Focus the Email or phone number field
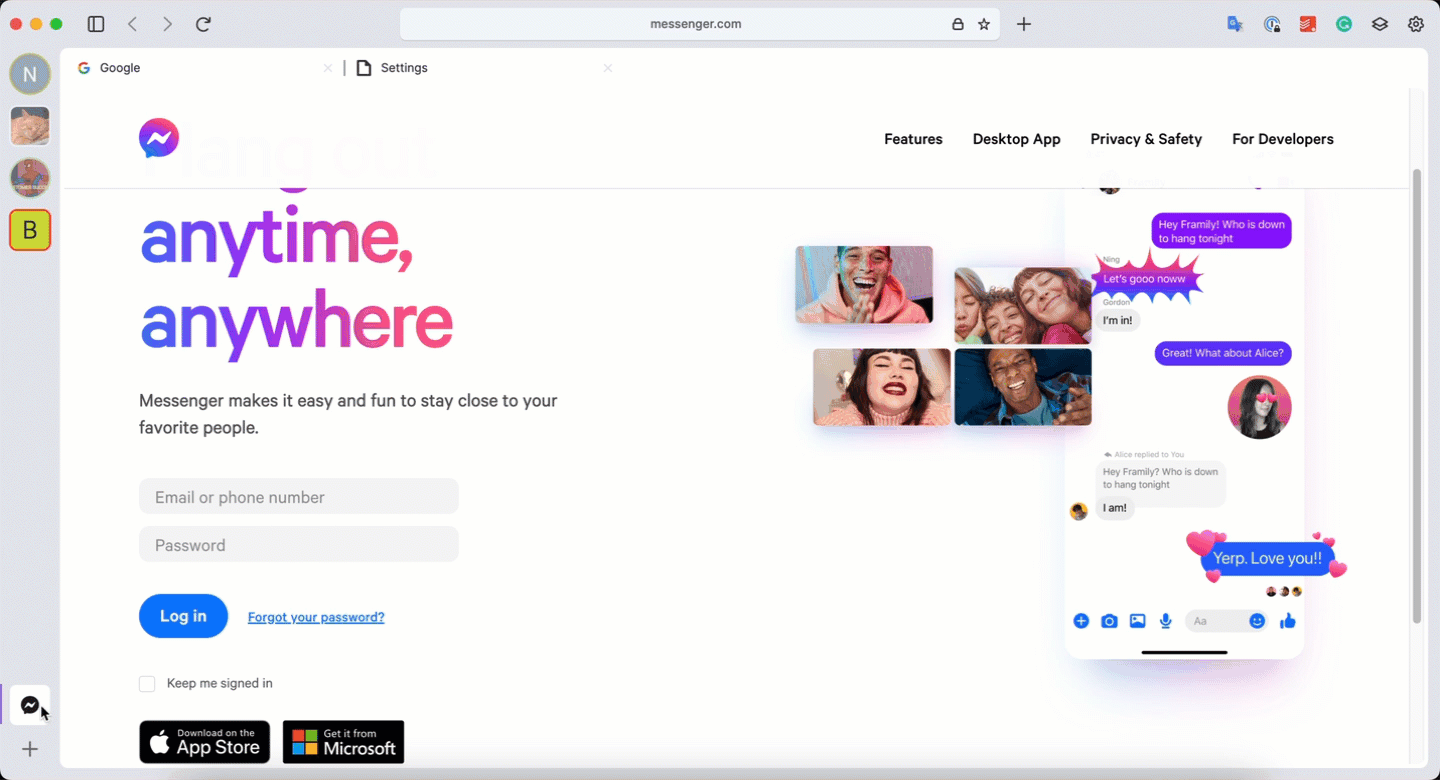The image size is (1440, 780). click(x=299, y=497)
